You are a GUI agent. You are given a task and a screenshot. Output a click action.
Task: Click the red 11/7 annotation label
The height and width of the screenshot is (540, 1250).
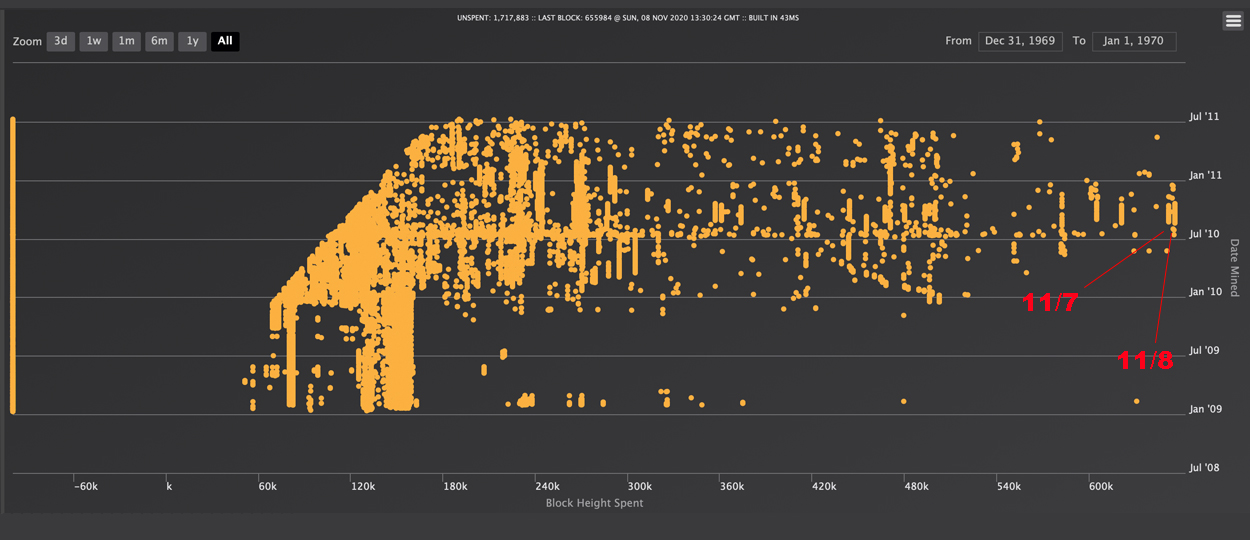(x=1050, y=302)
